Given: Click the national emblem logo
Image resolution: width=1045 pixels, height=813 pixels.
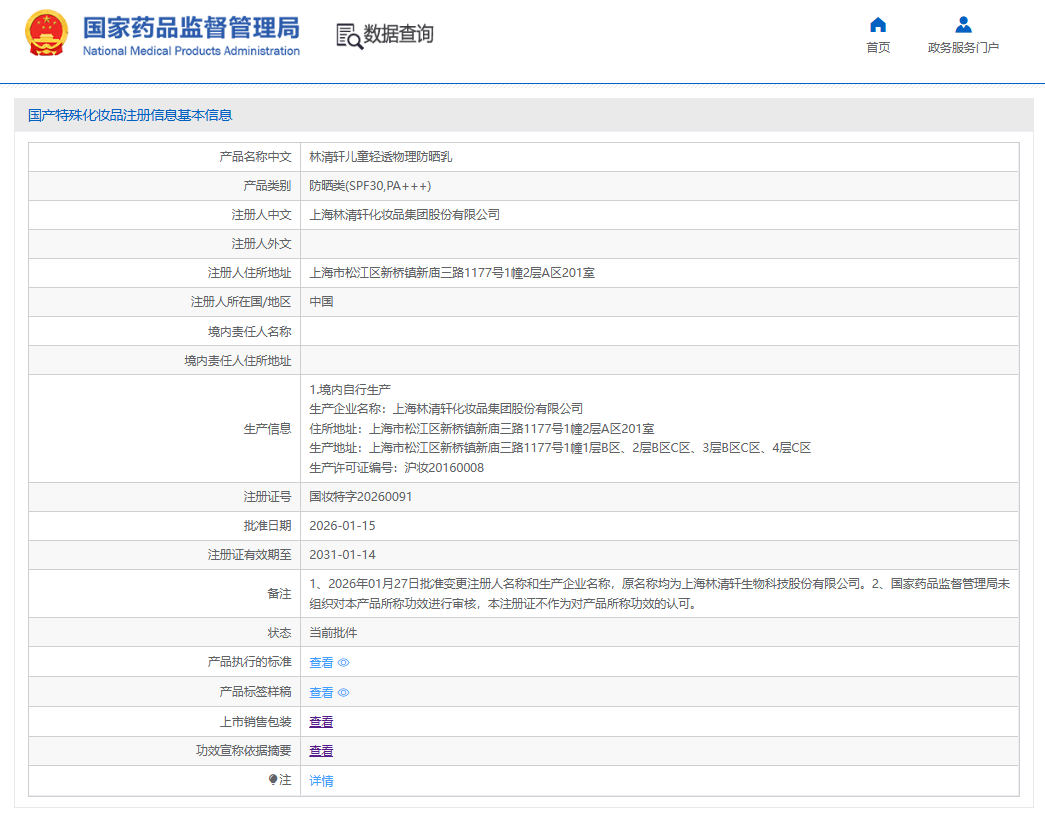Looking at the screenshot, I should pyautogui.click(x=46, y=34).
